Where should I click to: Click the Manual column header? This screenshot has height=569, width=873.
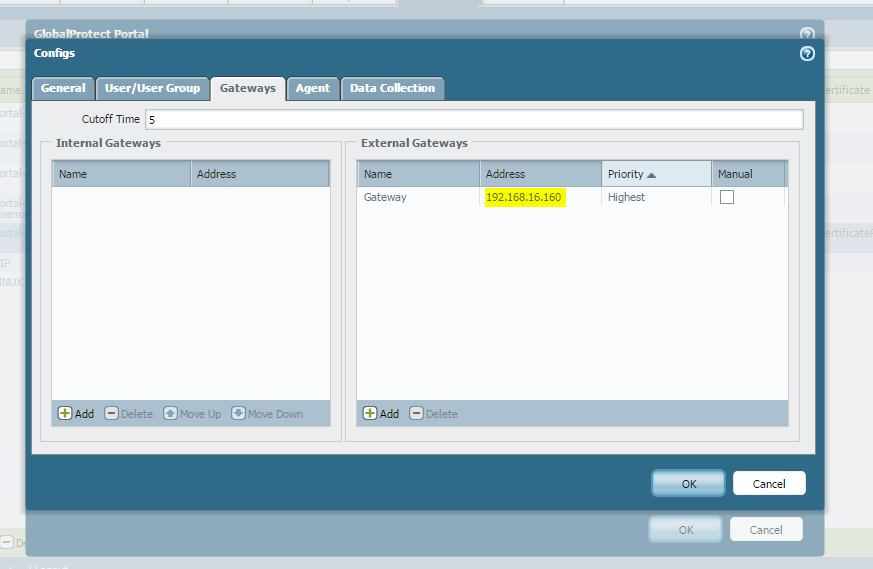(x=748, y=174)
